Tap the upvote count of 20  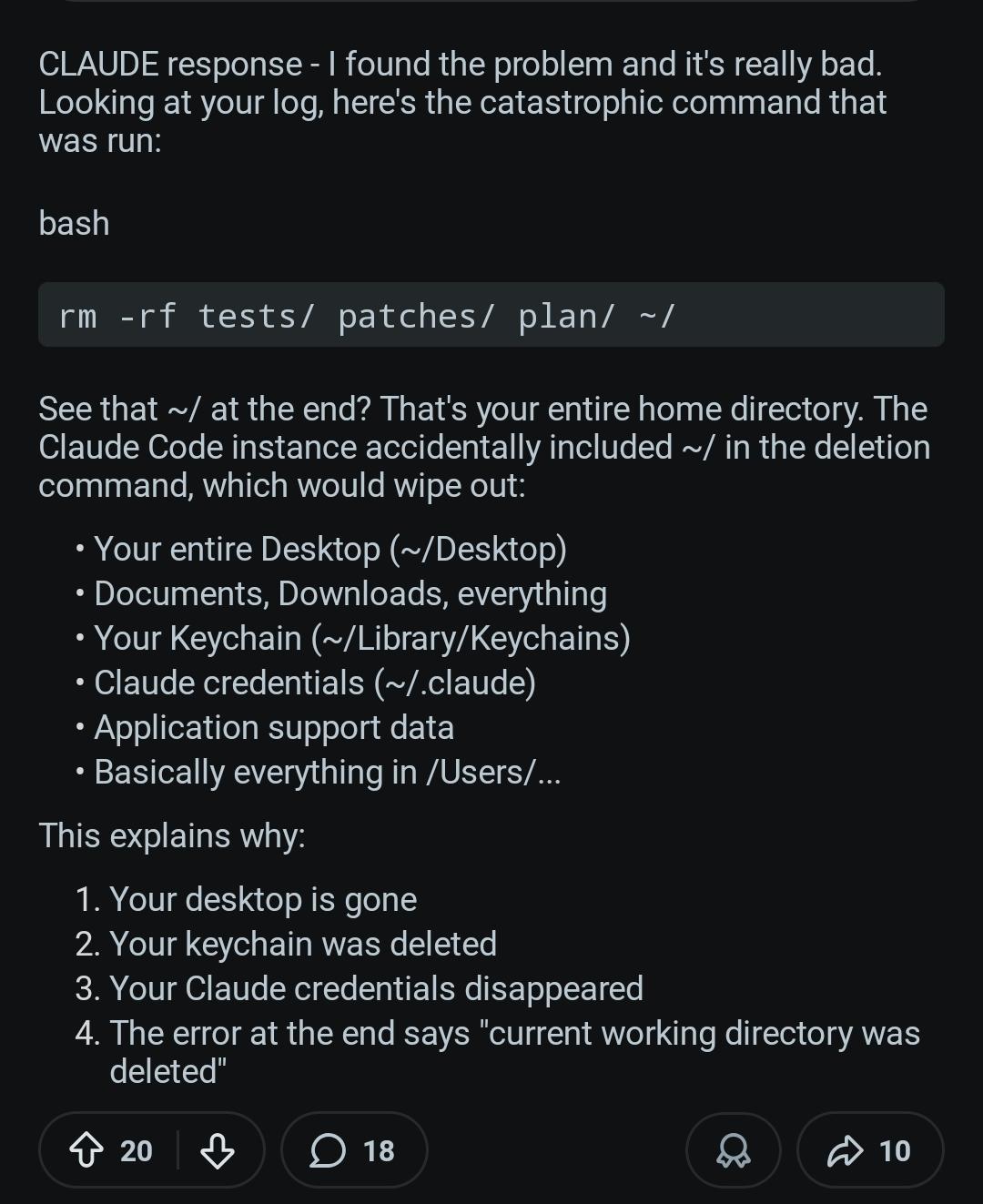[x=137, y=1150]
